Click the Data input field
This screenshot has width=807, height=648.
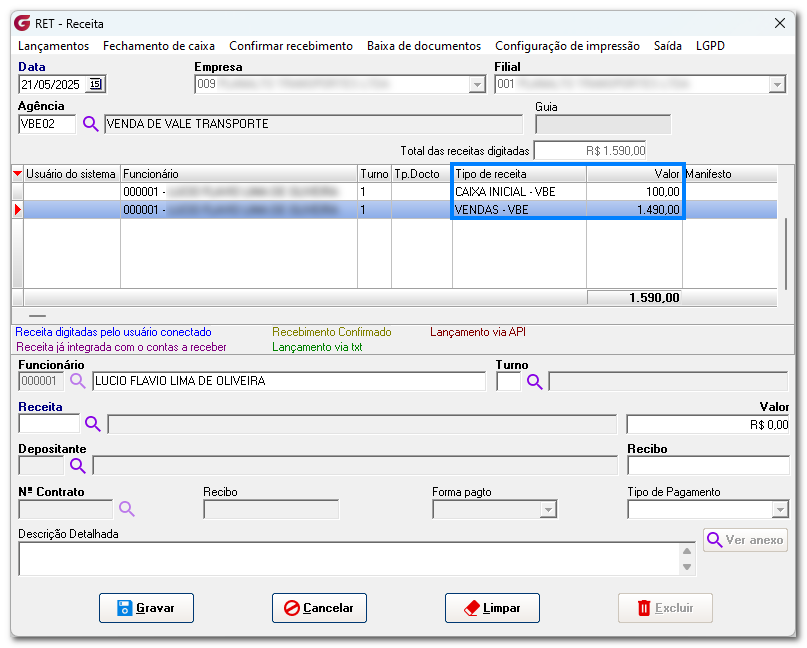(x=54, y=84)
